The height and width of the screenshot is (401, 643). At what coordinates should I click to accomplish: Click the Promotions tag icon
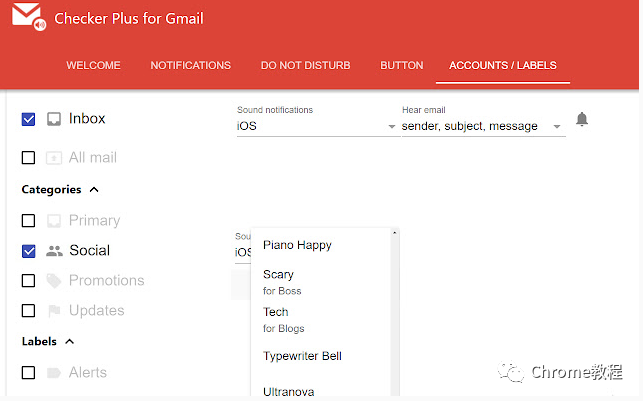pyautogui.click(x=54, y=280)
